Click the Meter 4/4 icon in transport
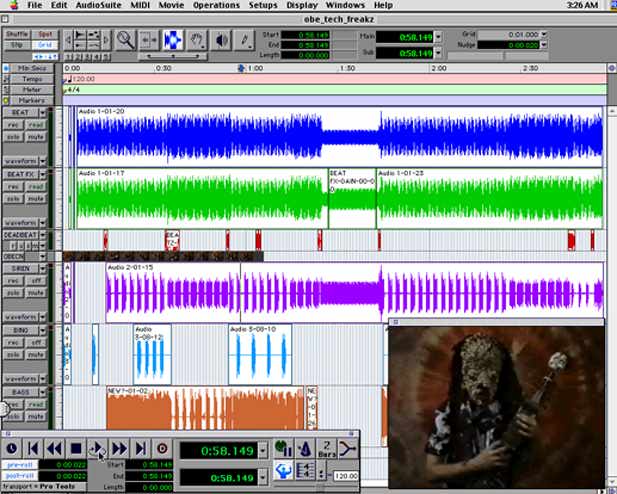Viewport: 617px width, 494px height. click(305, 471)
